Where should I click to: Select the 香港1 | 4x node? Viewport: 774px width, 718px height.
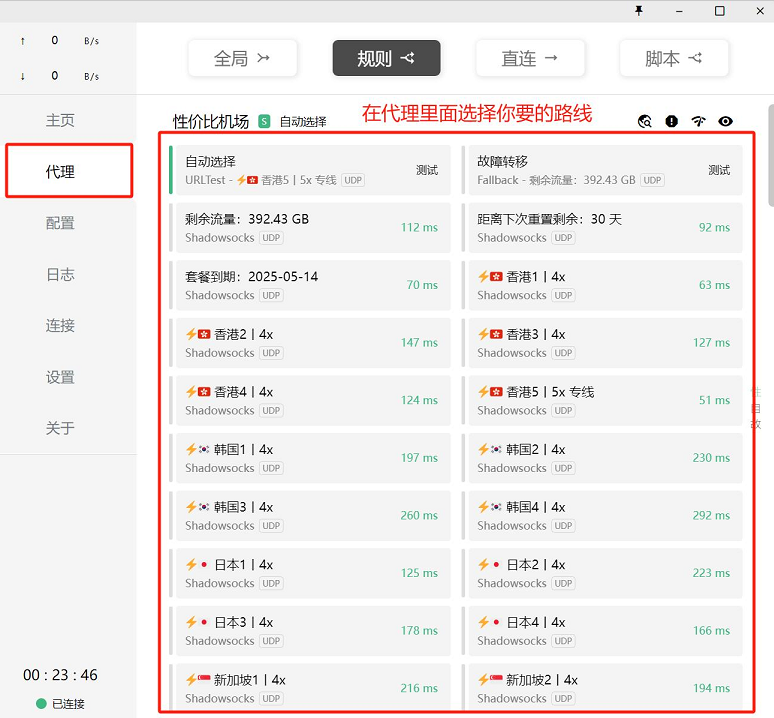[x=602, y=285]
